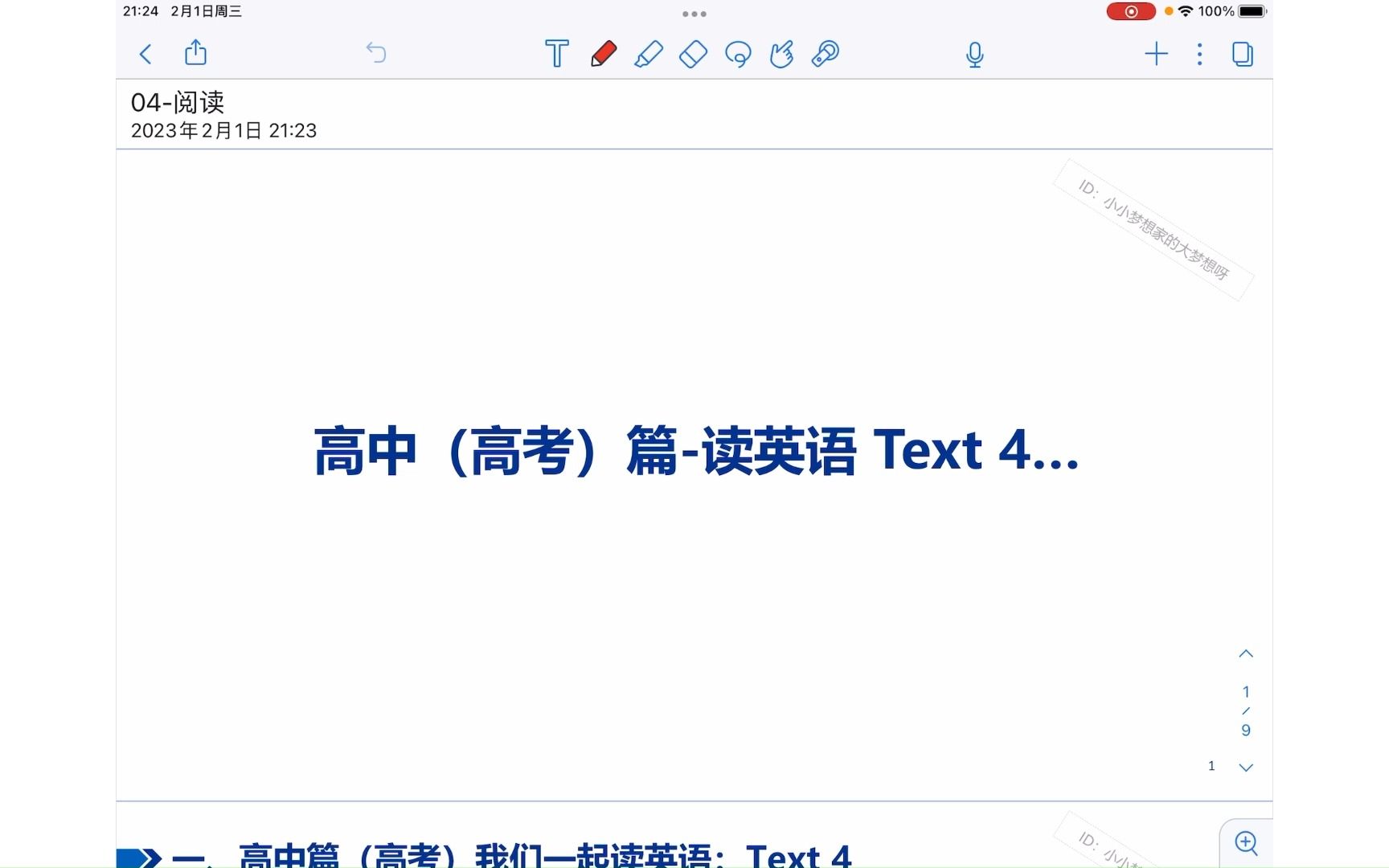Tap the status bar time 21:24

point(141,11)
